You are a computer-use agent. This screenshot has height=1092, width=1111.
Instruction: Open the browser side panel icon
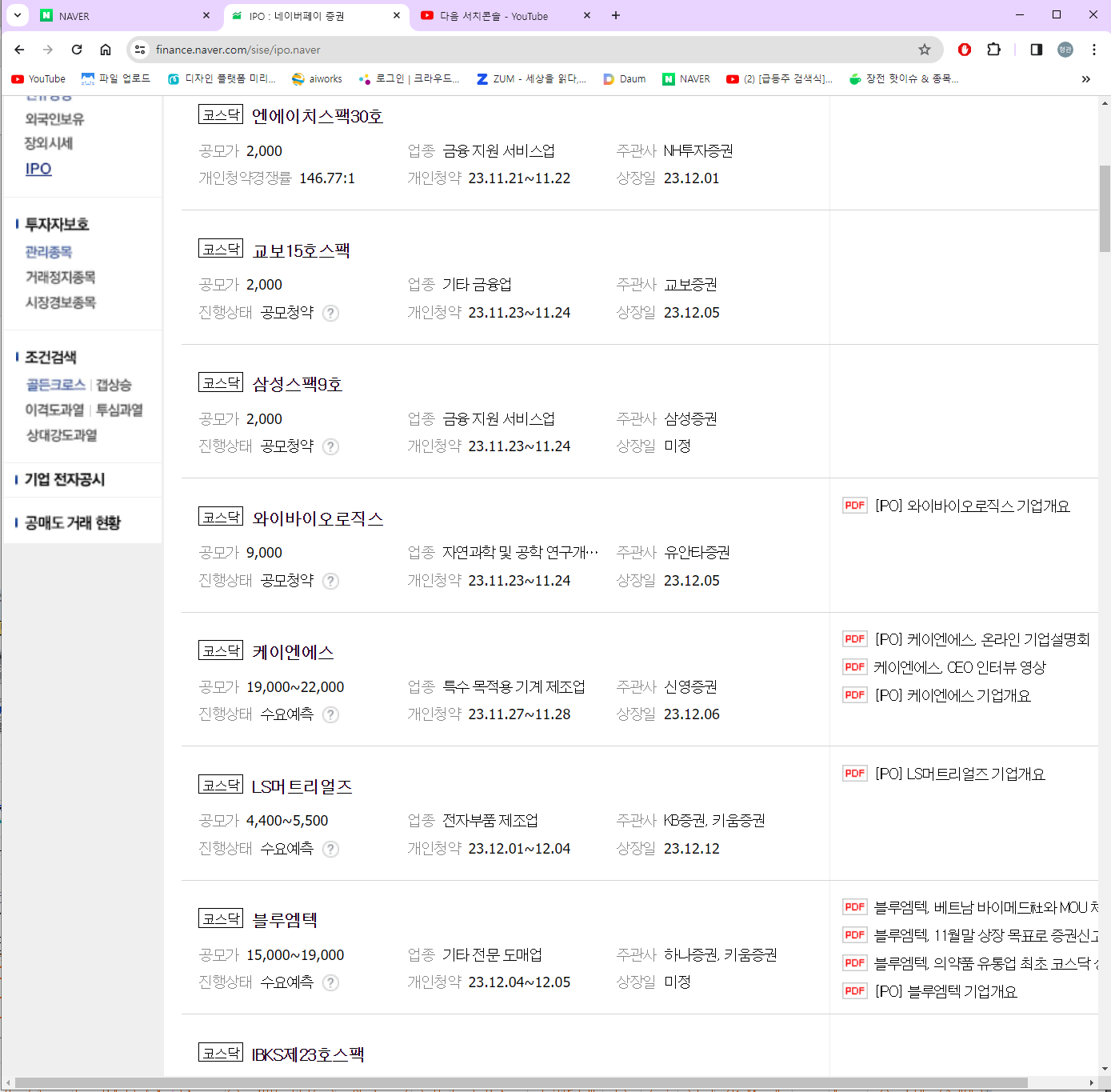point(1035,49)
